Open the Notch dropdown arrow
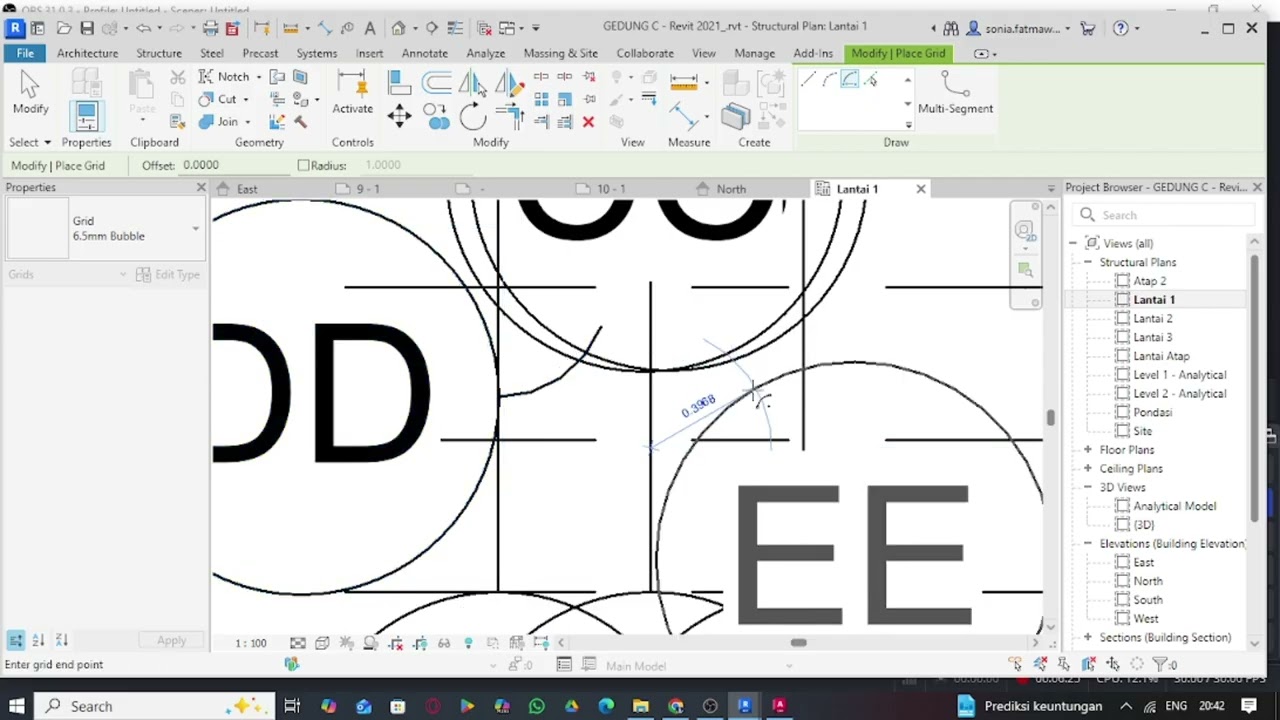Image resolution: width=1280 pixels, height=720 pixels. (259, 77)
